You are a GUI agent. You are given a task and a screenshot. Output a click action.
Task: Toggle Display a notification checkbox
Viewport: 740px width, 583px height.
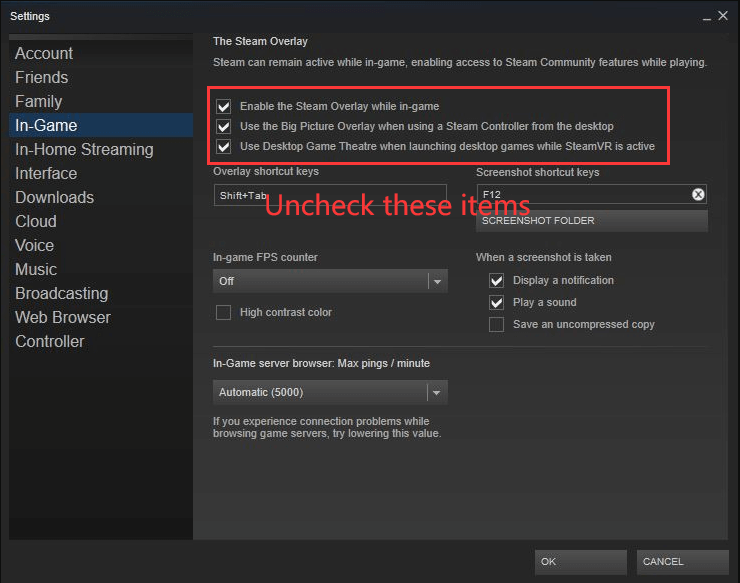point(496,280)
